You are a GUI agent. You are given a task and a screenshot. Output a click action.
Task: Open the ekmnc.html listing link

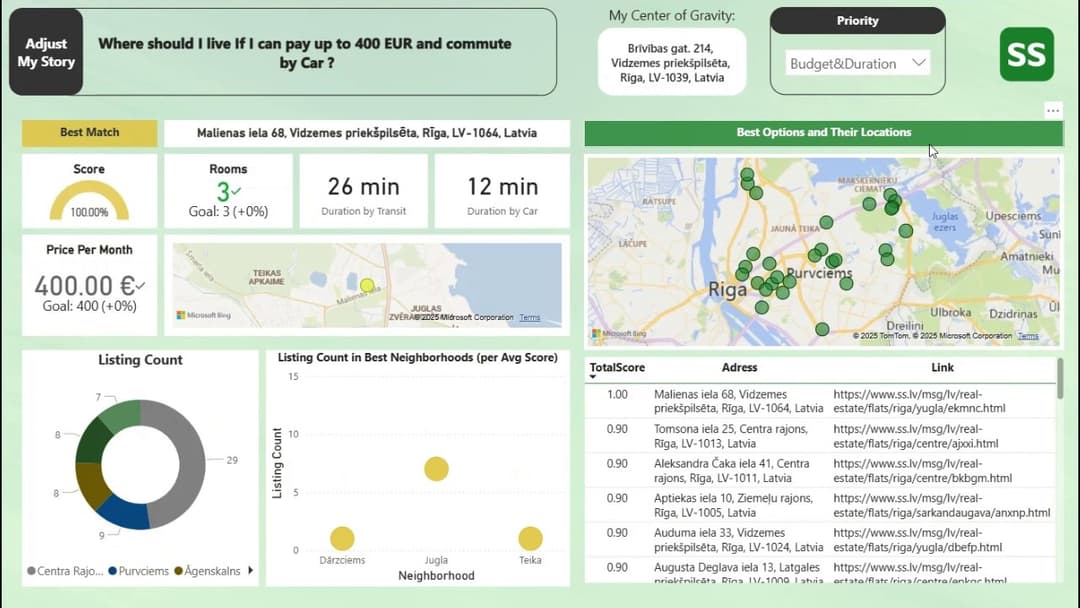920,401
